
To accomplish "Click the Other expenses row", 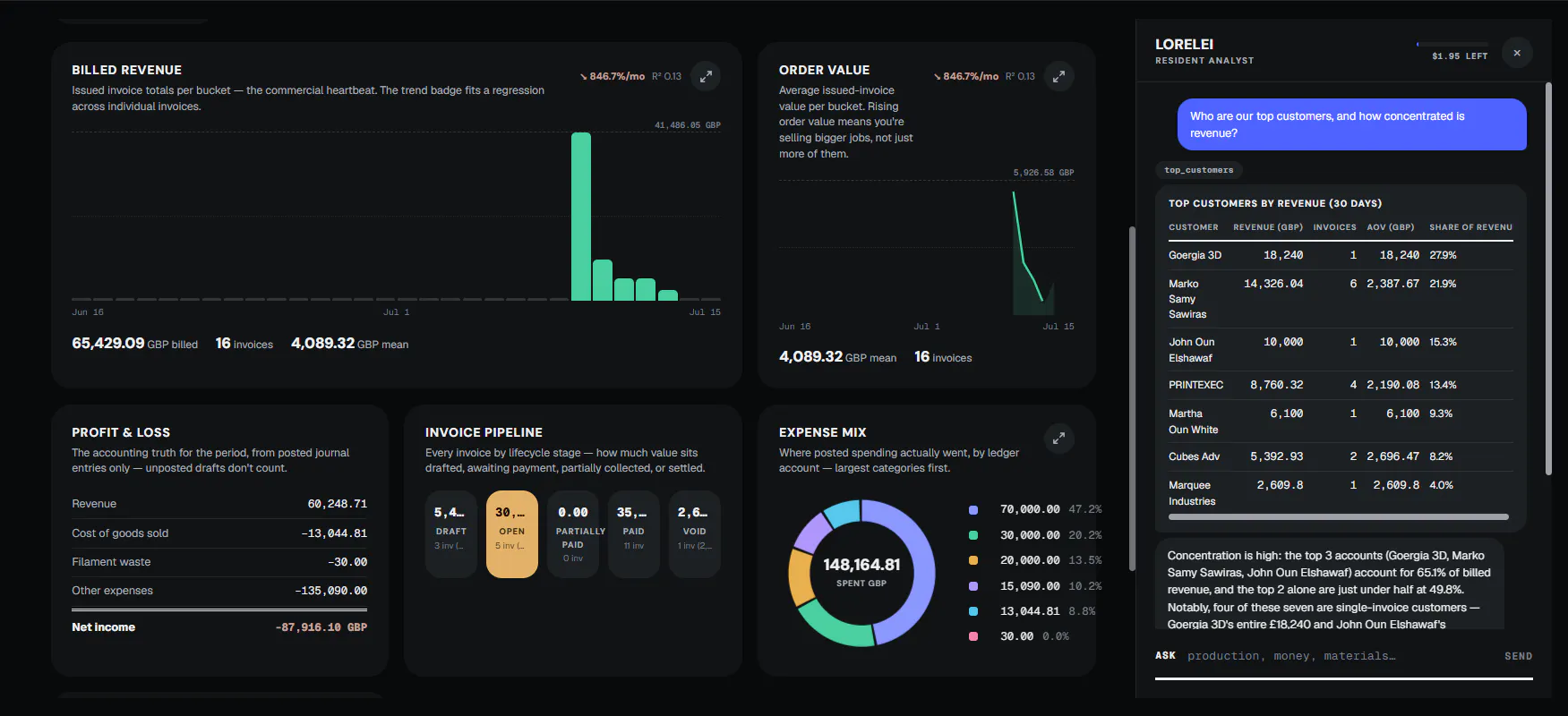I will [x=219, y=591].
